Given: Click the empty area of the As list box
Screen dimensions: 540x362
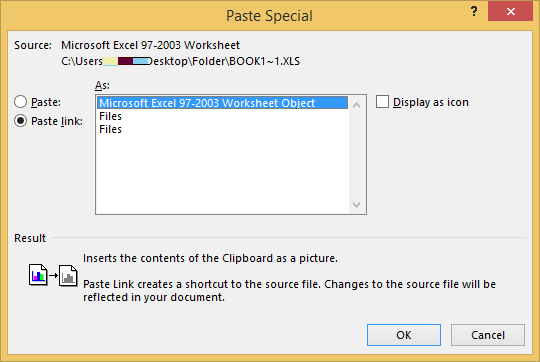Looking at the screenshot, I should pos(222,174).
